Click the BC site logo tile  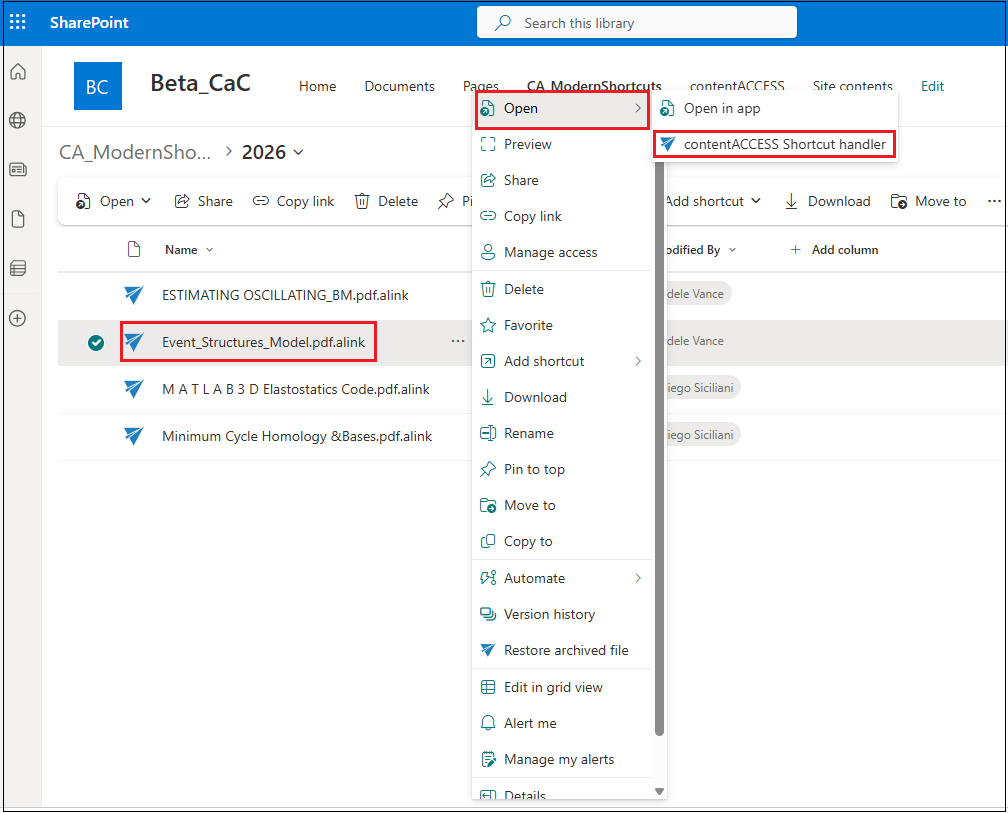(97, 86)
